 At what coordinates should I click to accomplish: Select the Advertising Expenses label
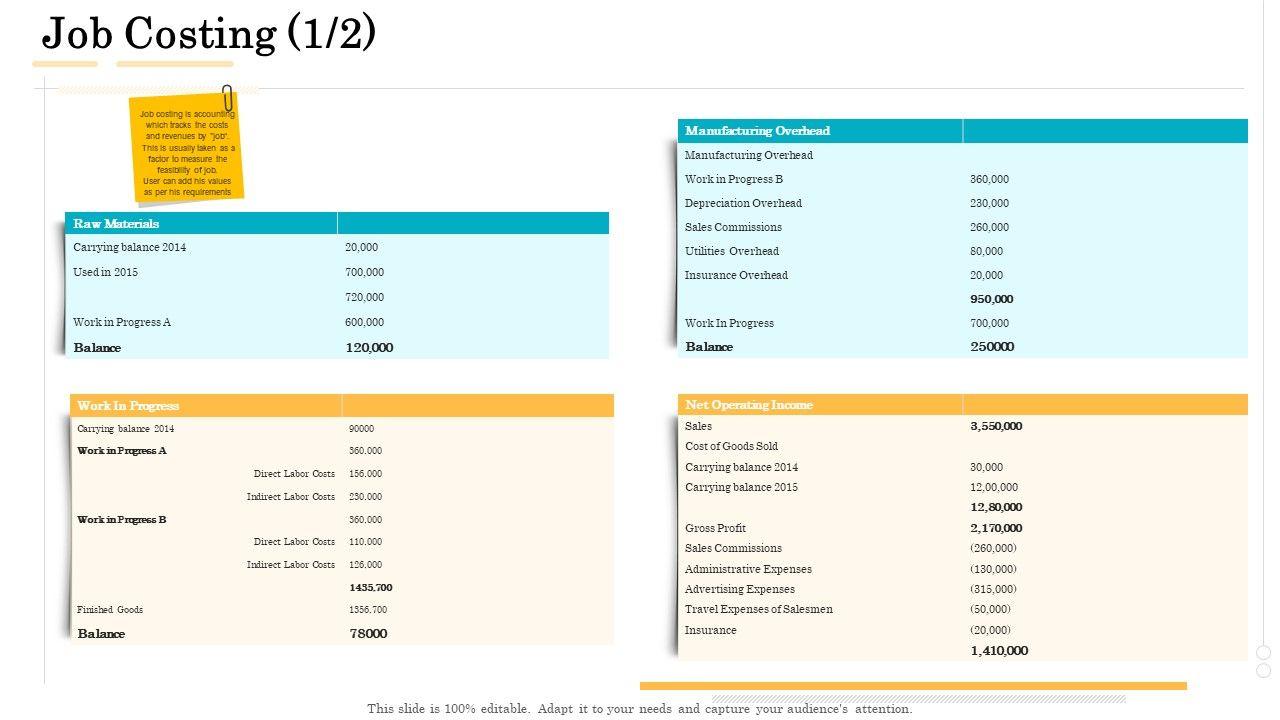tap(740, 589)
